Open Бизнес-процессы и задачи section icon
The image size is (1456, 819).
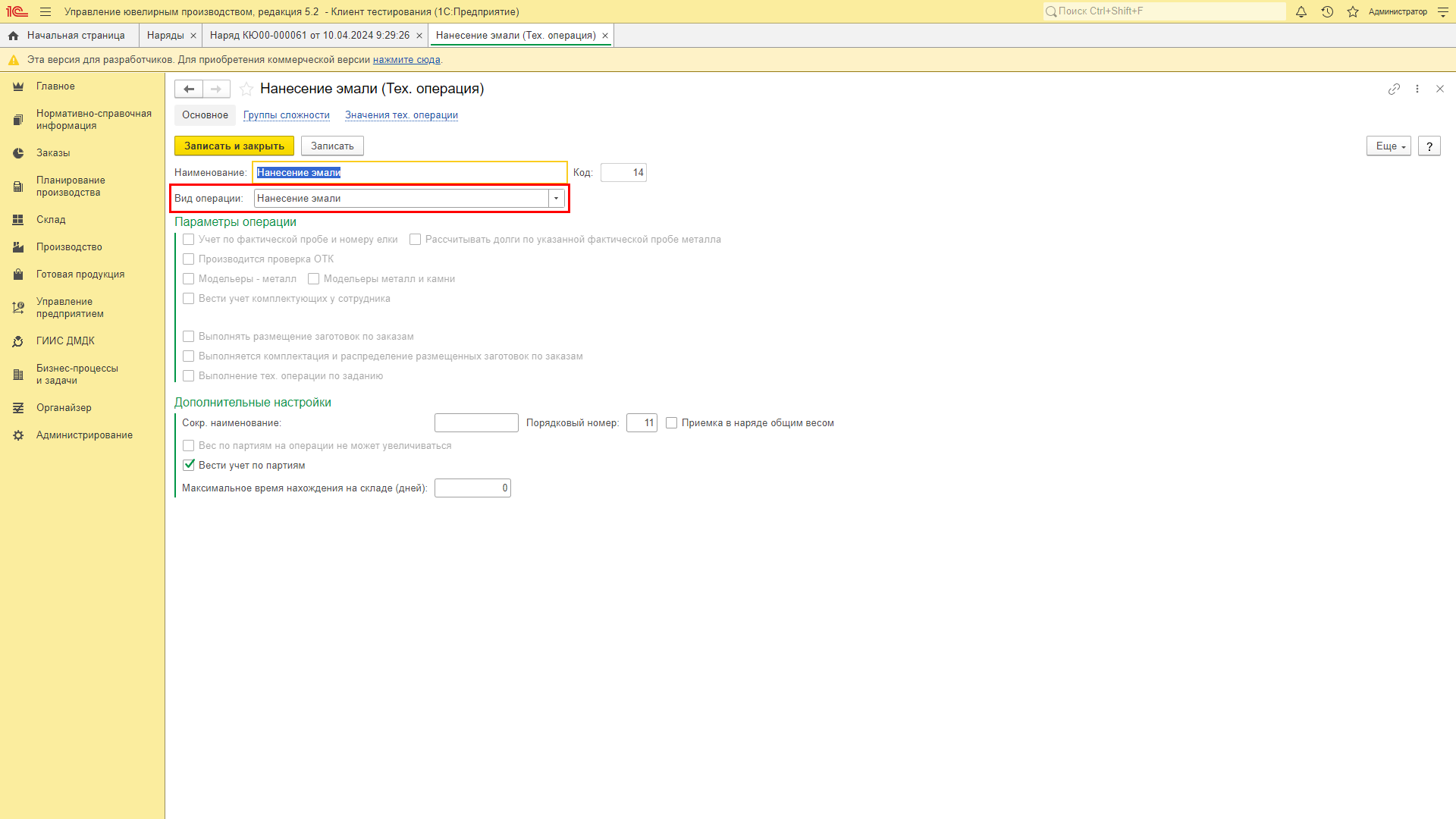tap(18, 375)
